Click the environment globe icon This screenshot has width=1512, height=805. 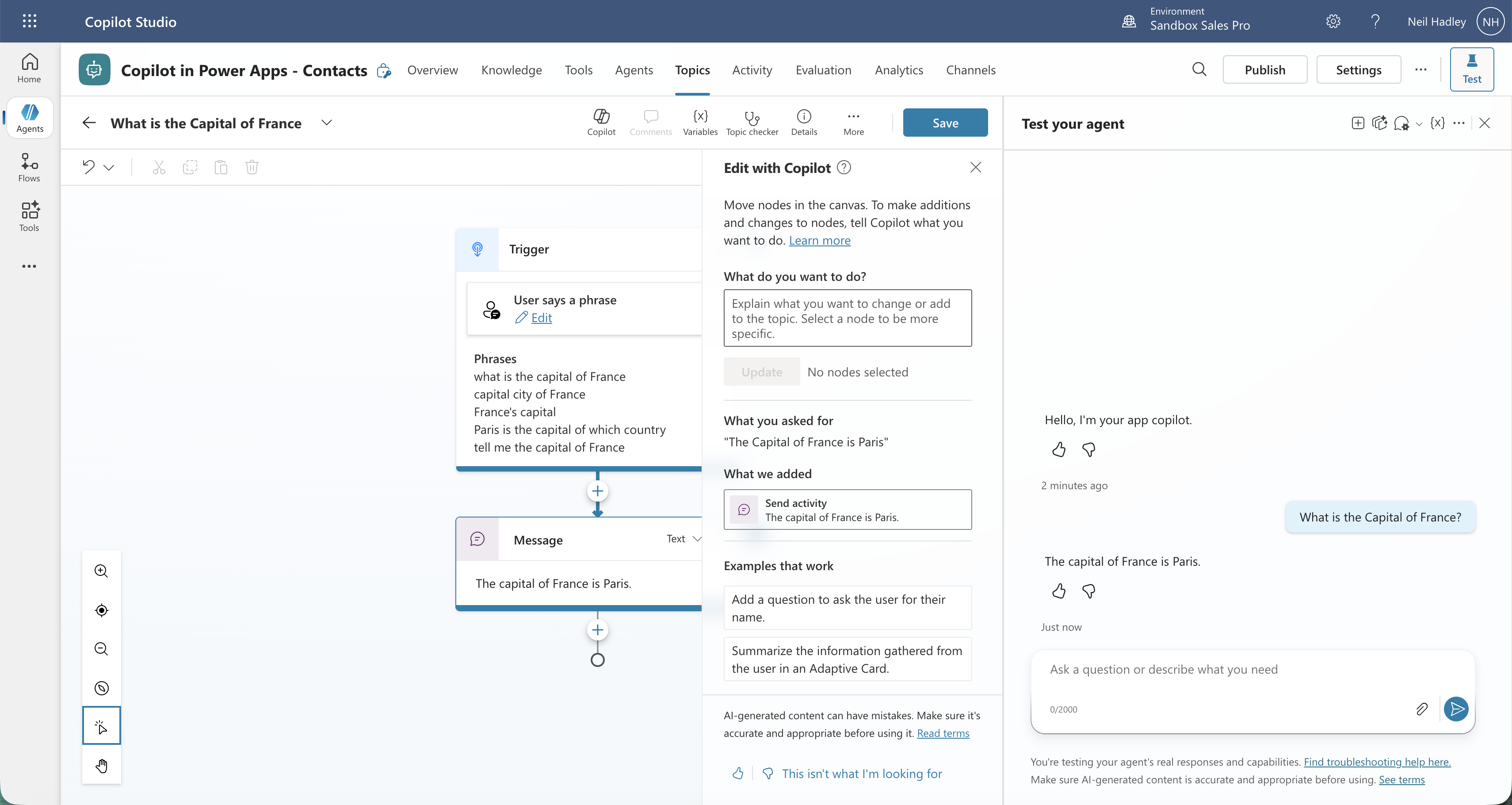(1129, 22)
